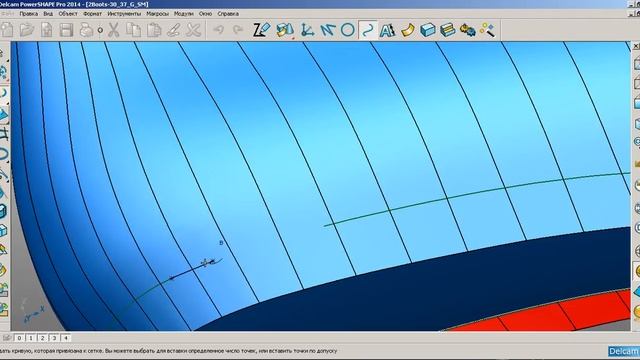Click the New model icon
This screenshot has height=360, width=640.
pyautogui.click(x=7, y=30)
